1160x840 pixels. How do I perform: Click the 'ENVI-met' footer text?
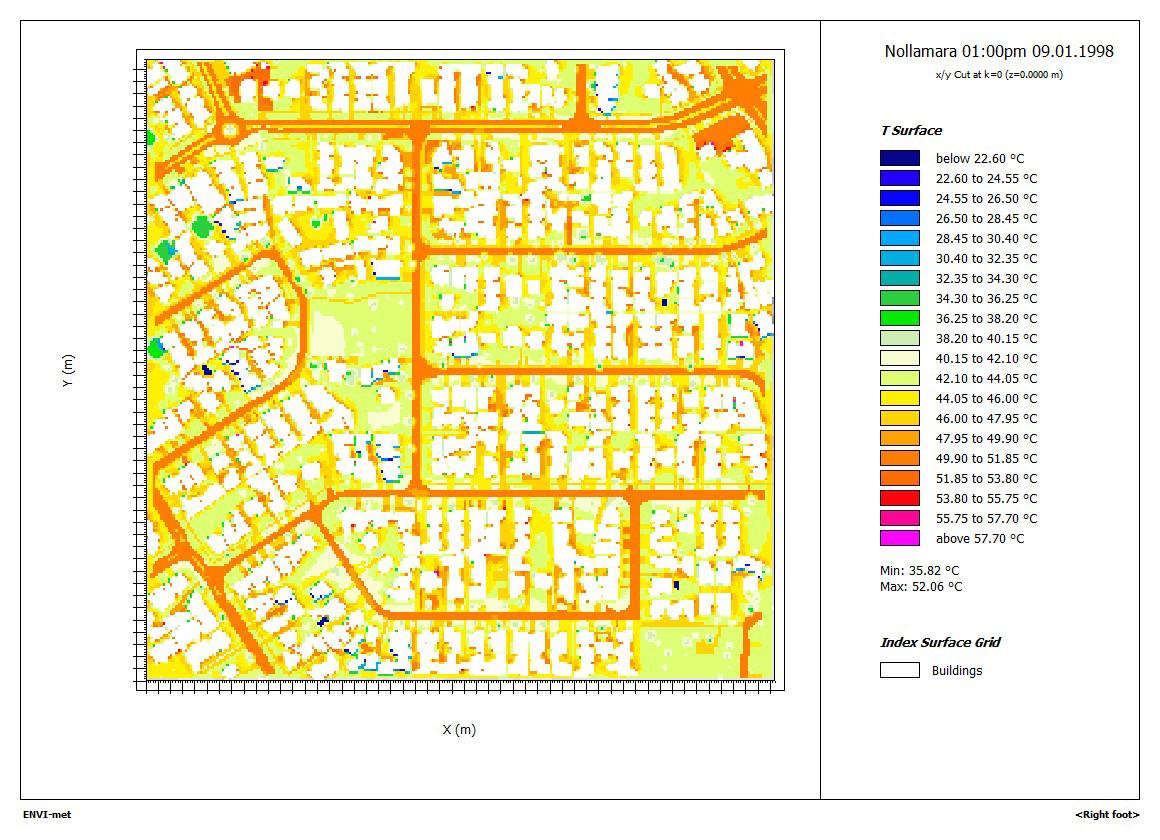click(47, 814)
